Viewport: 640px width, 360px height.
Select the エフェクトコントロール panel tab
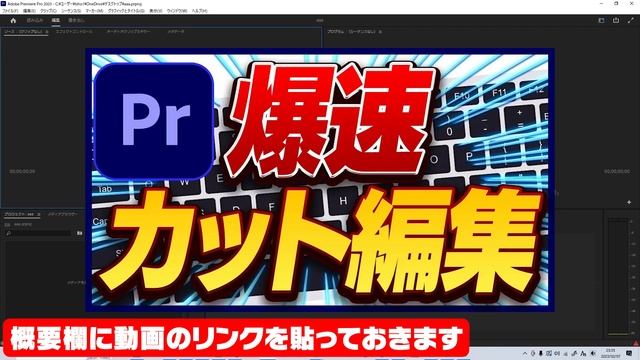(74, 31)
